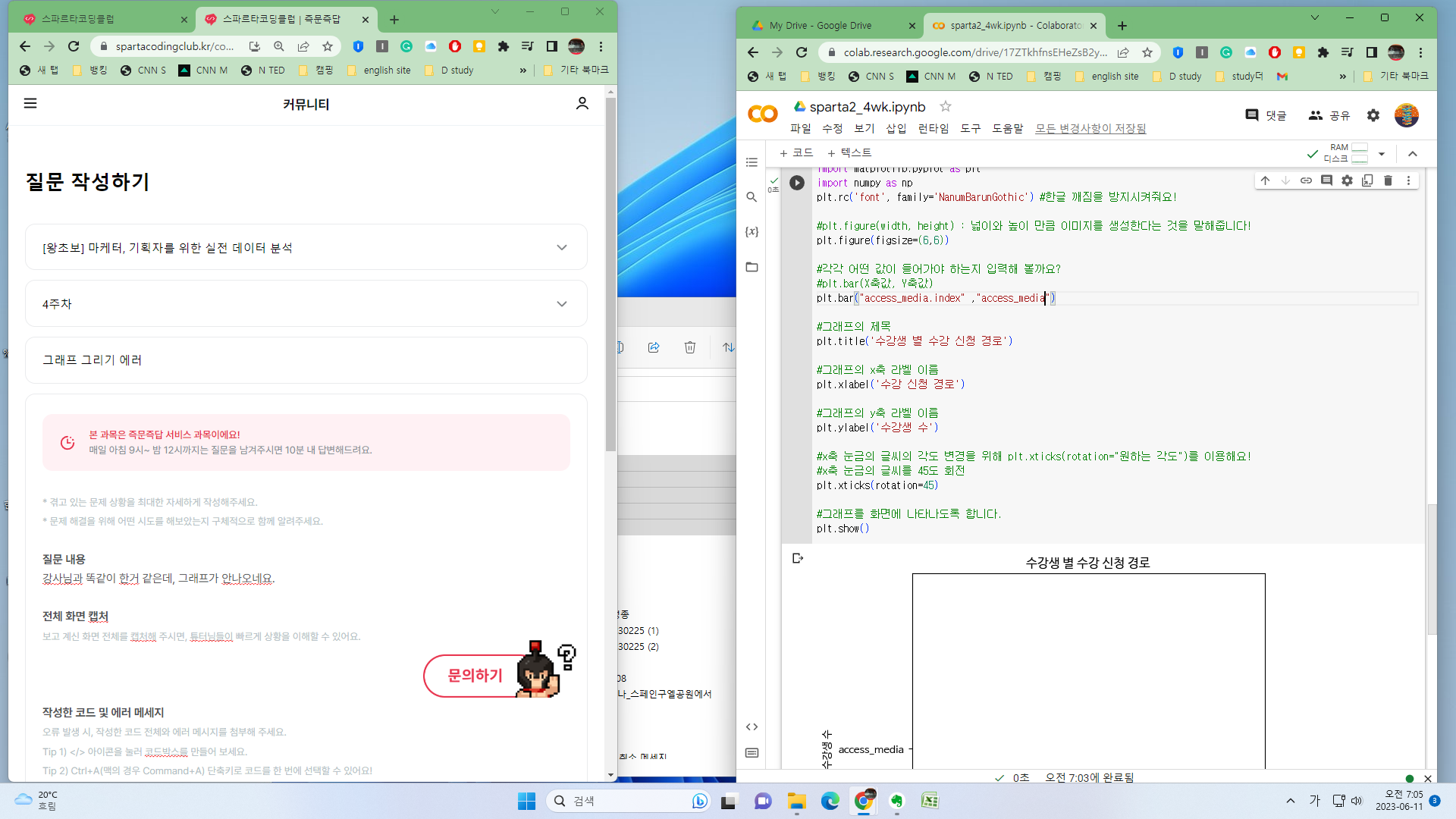1456x819 pixels.
Task: Star the sparta2_4wk.ipynb notebook
Action: tap(945, 106)
